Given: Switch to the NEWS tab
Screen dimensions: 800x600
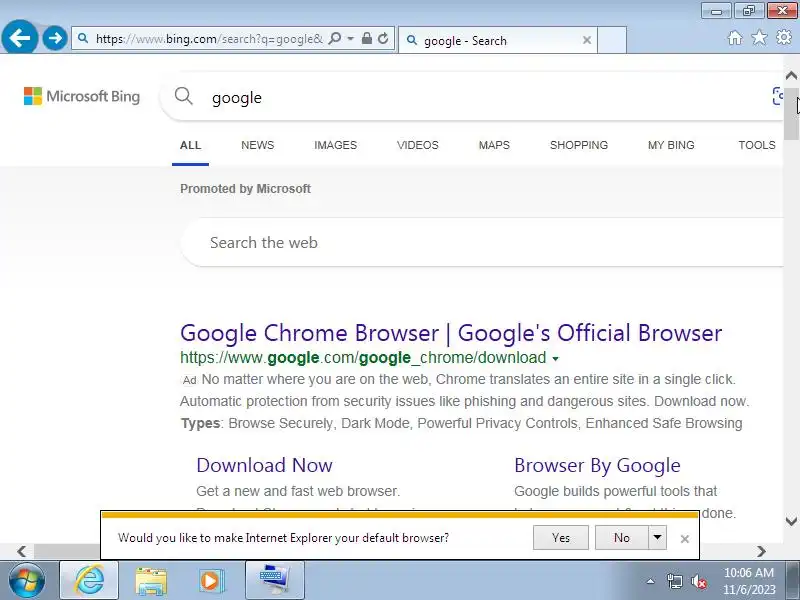Looking at the screenshot, I should pyautogui.click(x=257, y=145).
